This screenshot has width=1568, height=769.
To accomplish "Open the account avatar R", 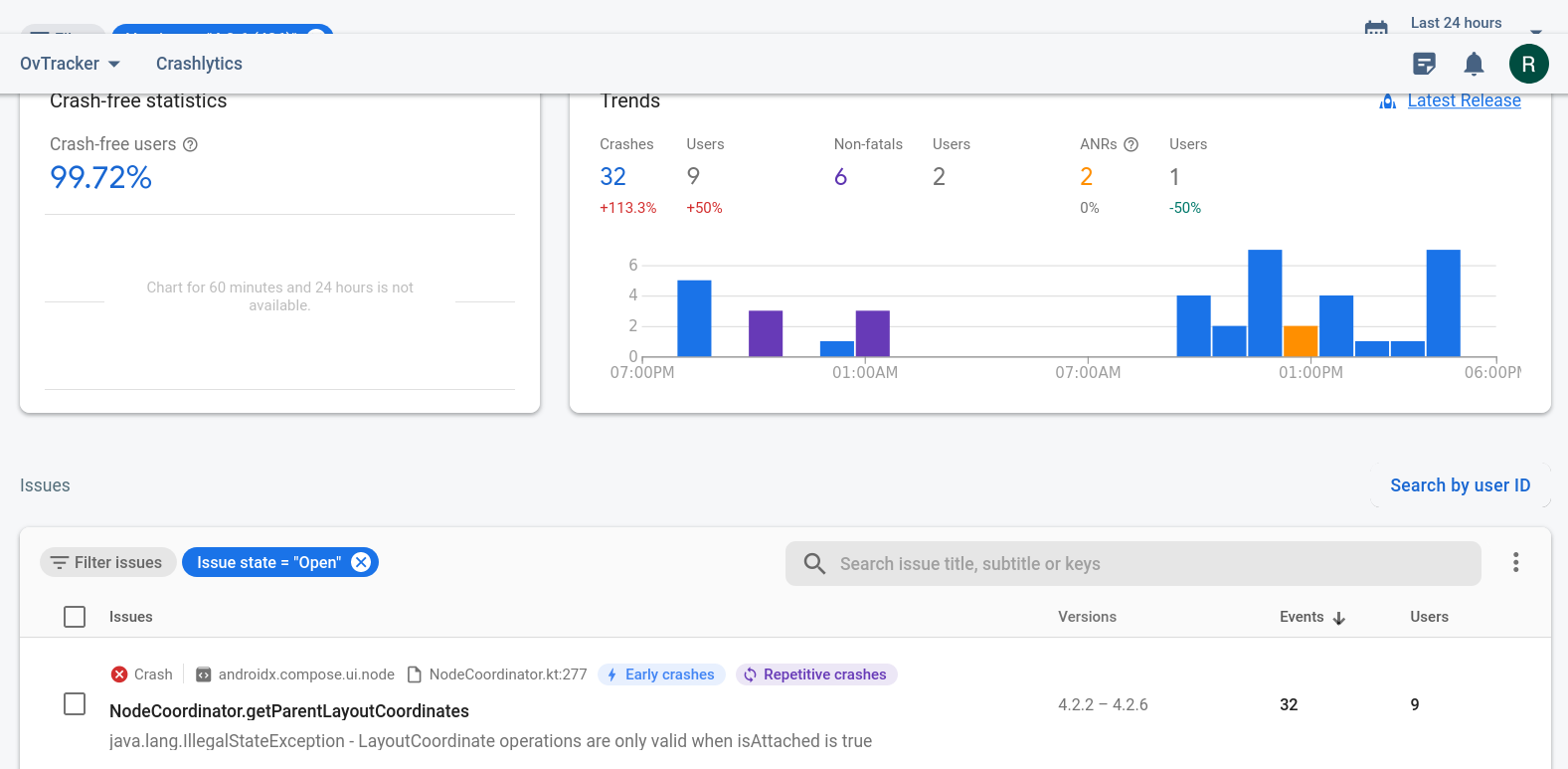I will click(1528, 64).
